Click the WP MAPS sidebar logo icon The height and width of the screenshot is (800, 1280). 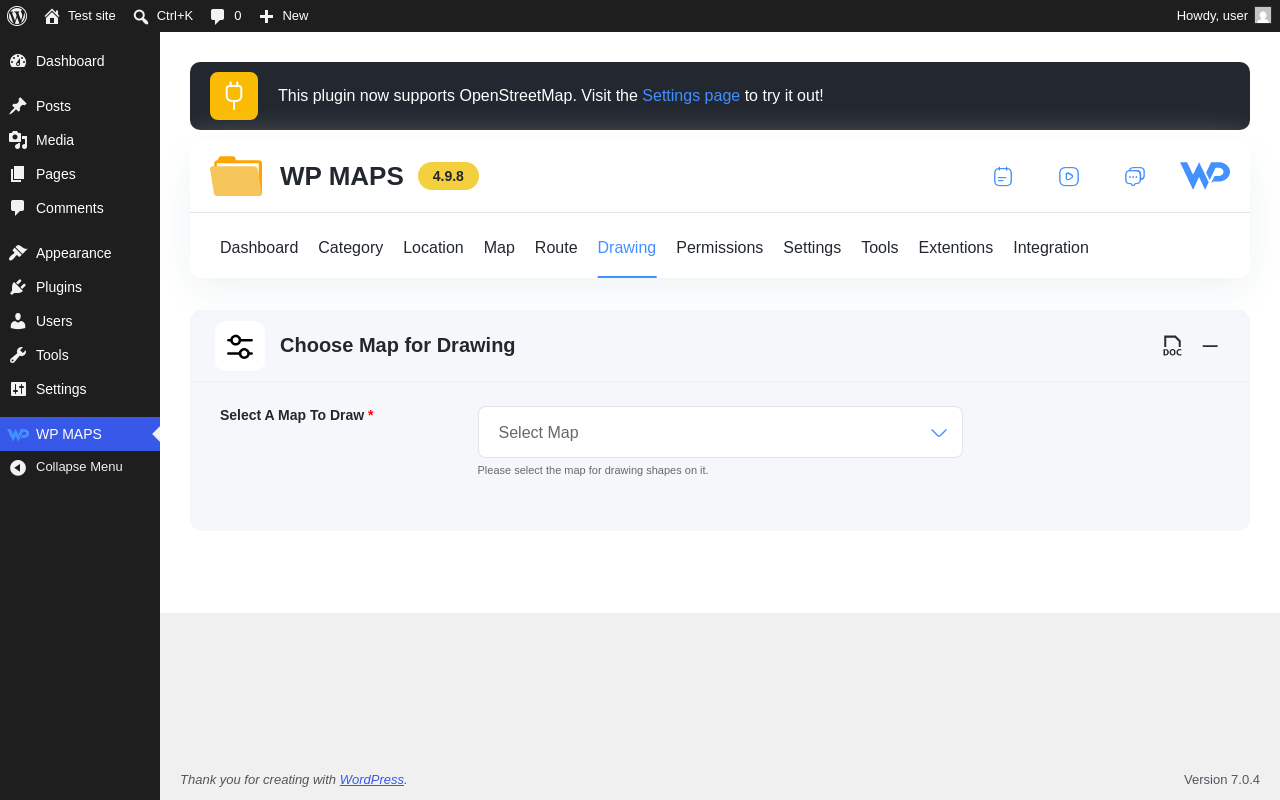18,434
